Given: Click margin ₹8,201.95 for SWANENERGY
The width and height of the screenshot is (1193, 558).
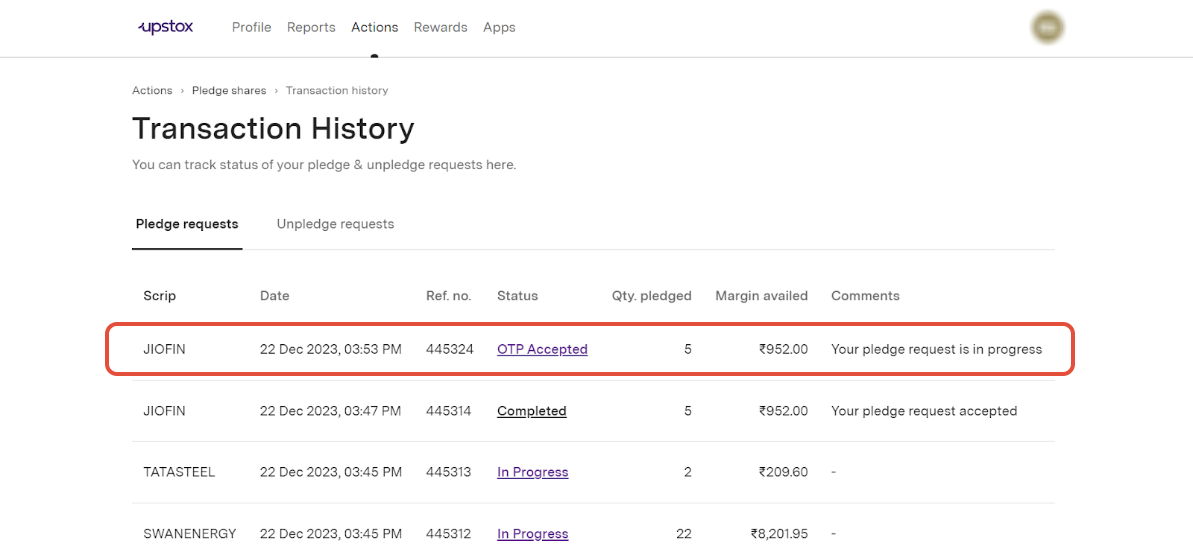Looking at the screenshot, I should coord(779,534).
